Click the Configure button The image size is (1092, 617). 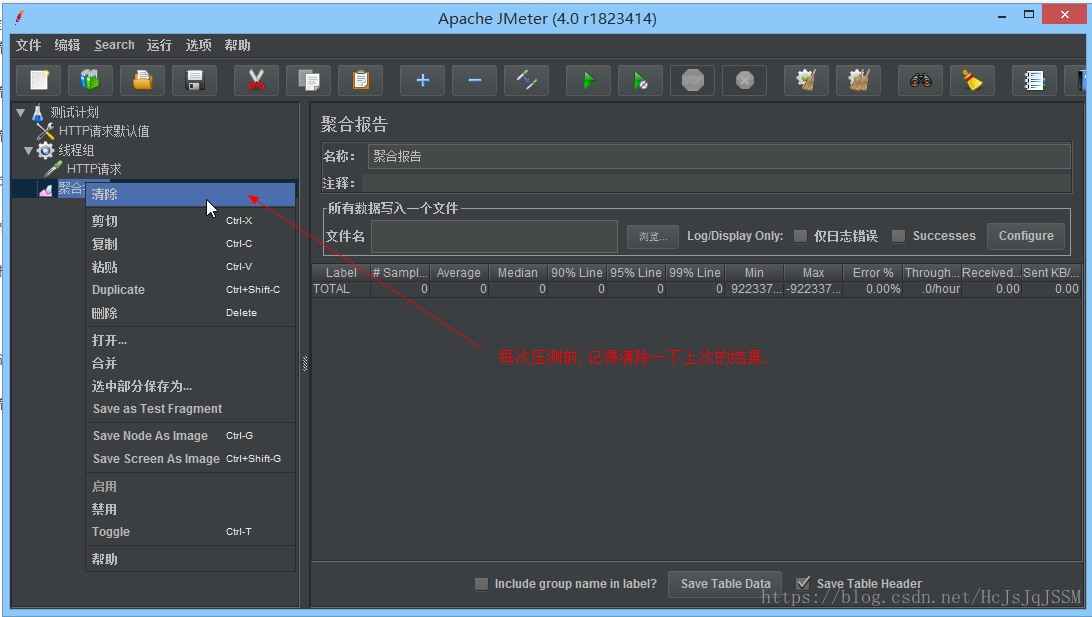point(1026,236)
